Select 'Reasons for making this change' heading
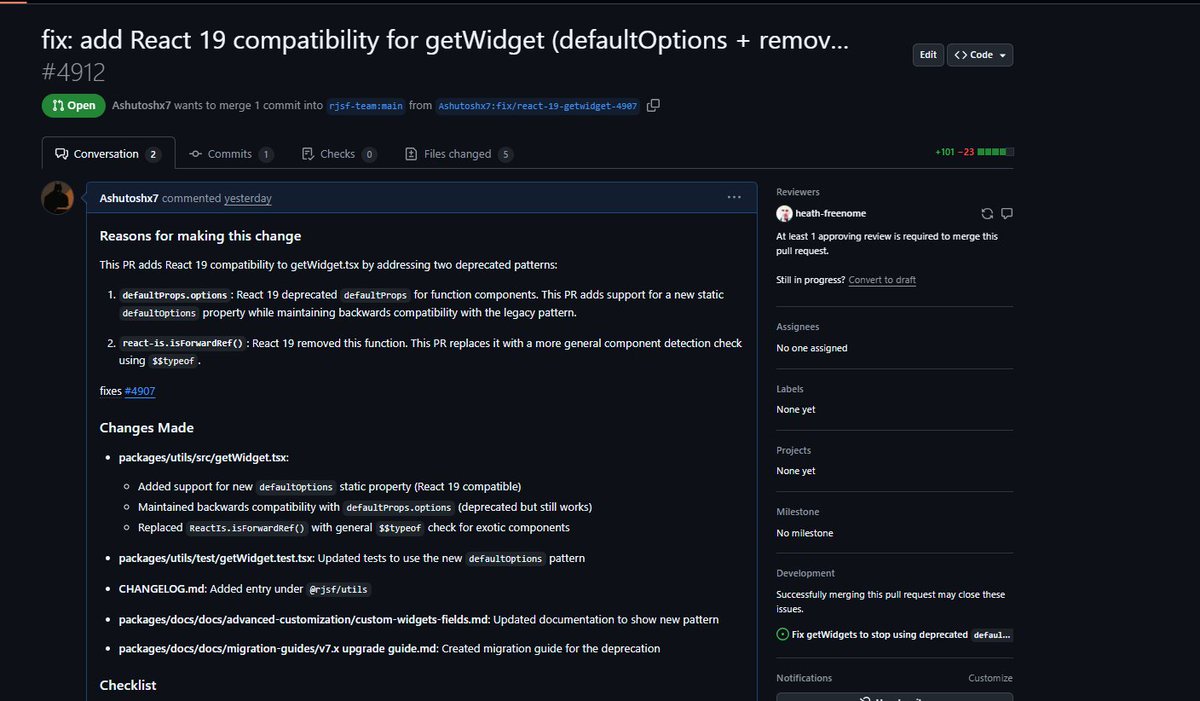The height and width of the screenshot is (701, 1200). 200,236
